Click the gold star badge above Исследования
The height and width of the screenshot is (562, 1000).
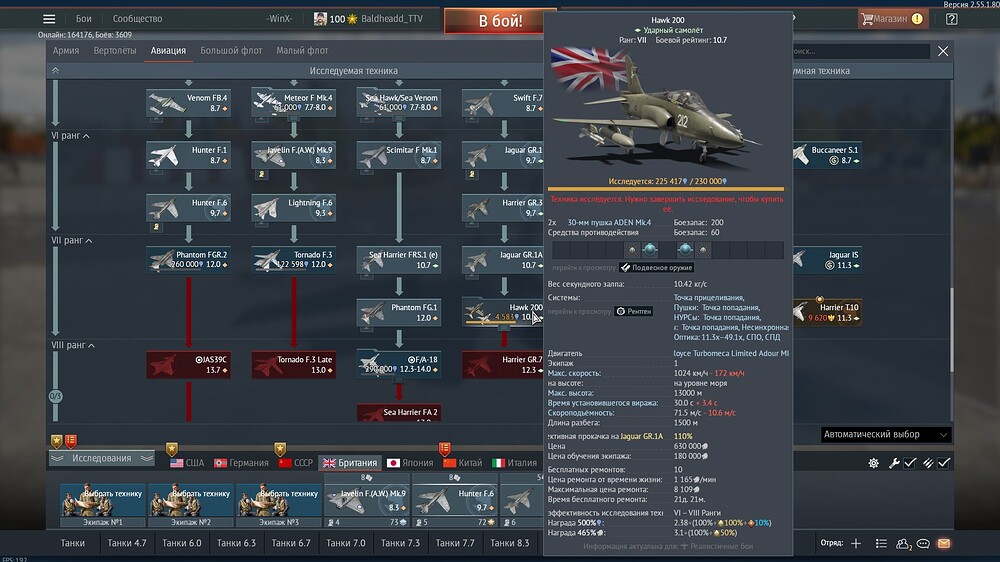(57, 441)
